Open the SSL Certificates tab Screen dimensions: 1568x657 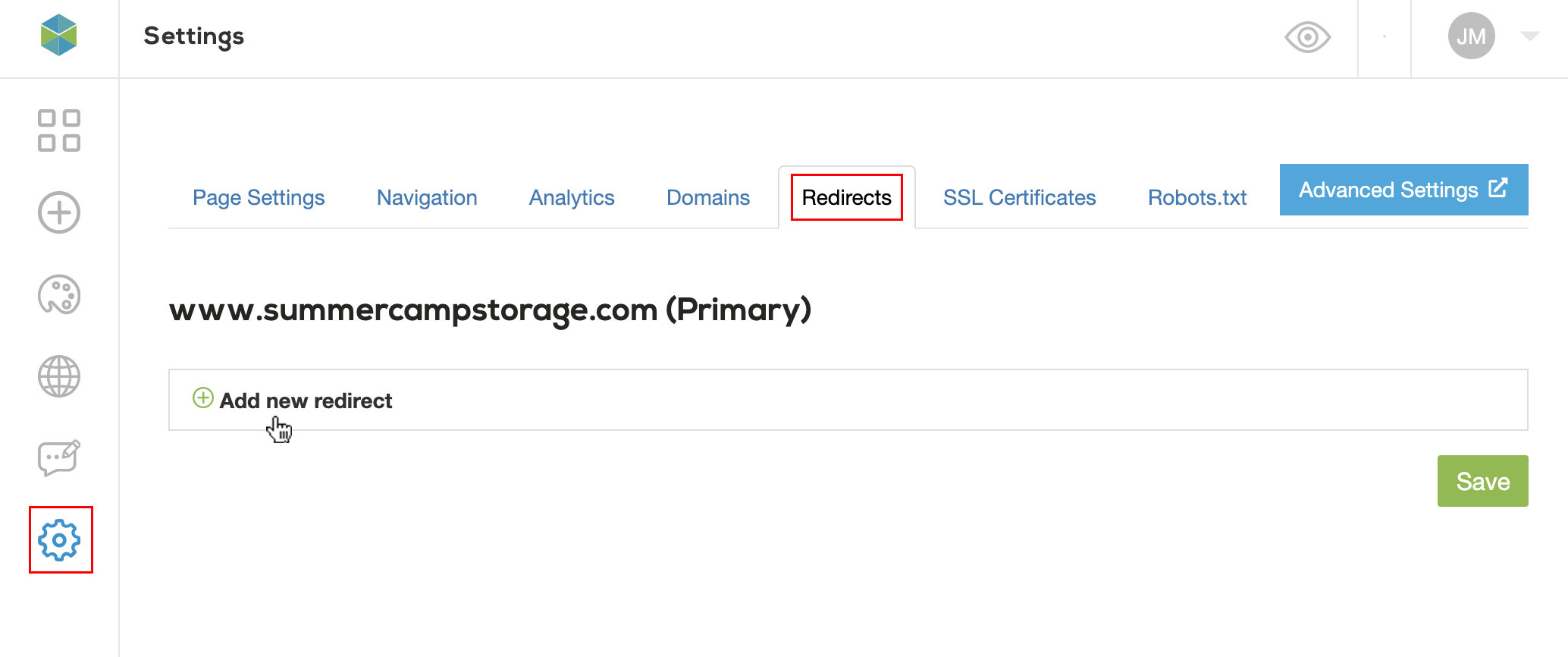pos(1019,197)
